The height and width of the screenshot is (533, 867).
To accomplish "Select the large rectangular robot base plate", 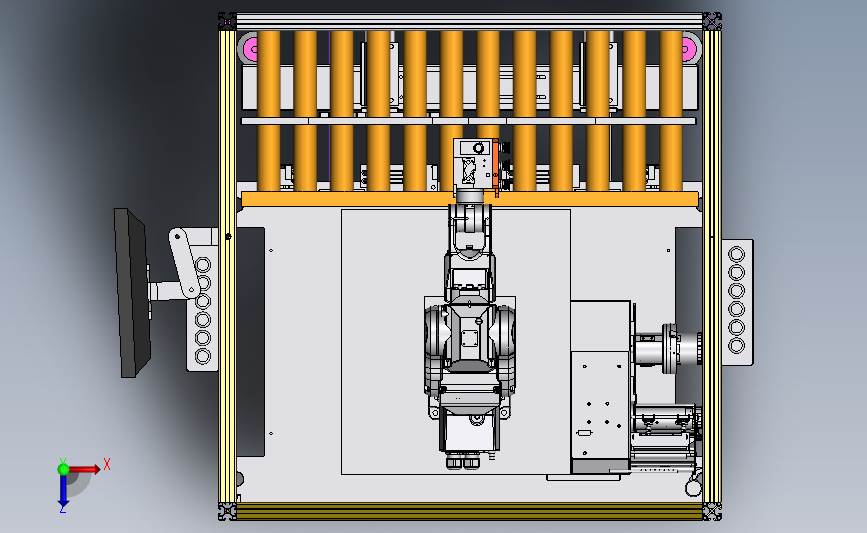I will coord(456,342).
